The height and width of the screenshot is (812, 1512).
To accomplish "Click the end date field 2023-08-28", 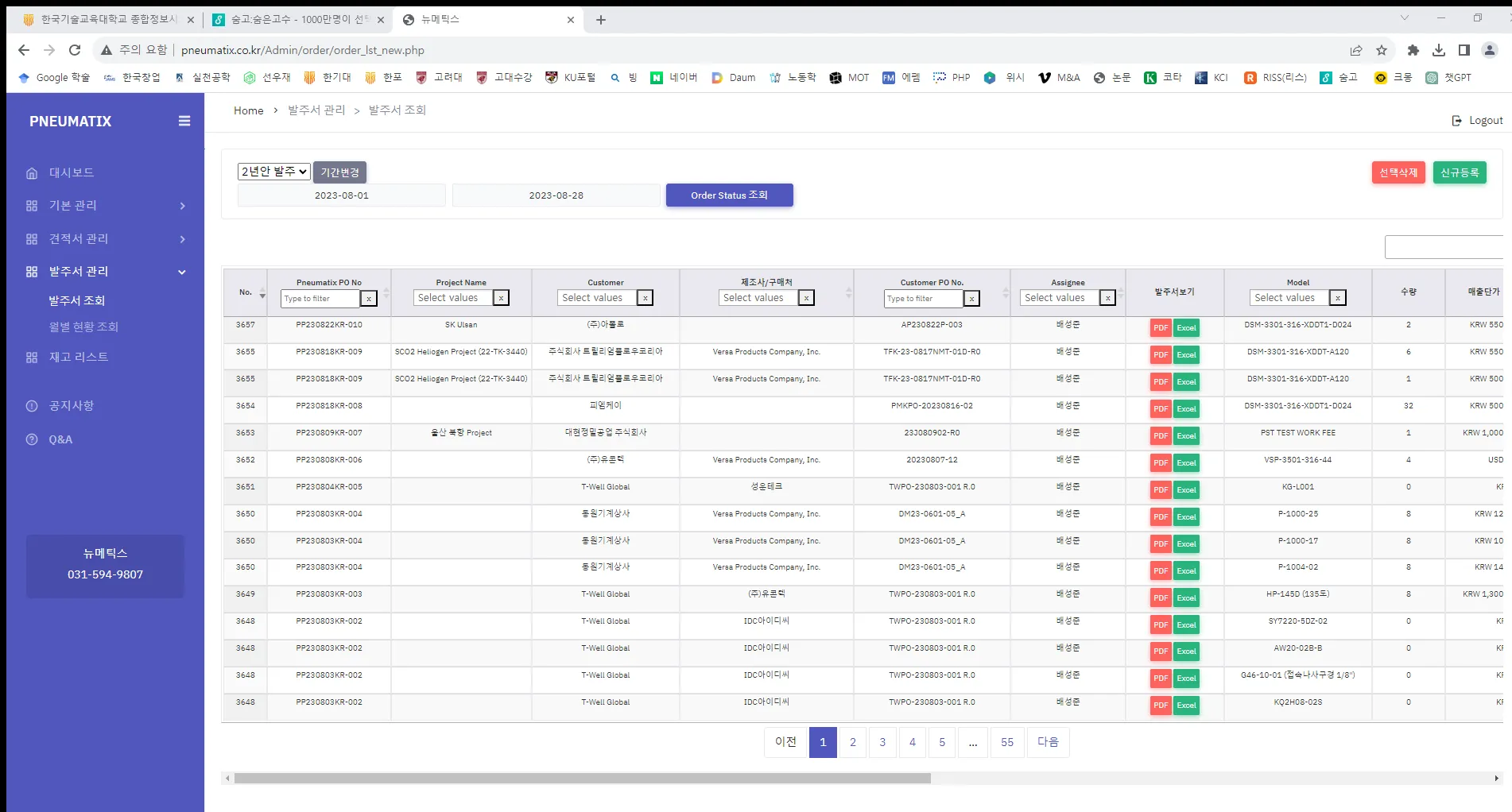I will (x=556, y=195).
